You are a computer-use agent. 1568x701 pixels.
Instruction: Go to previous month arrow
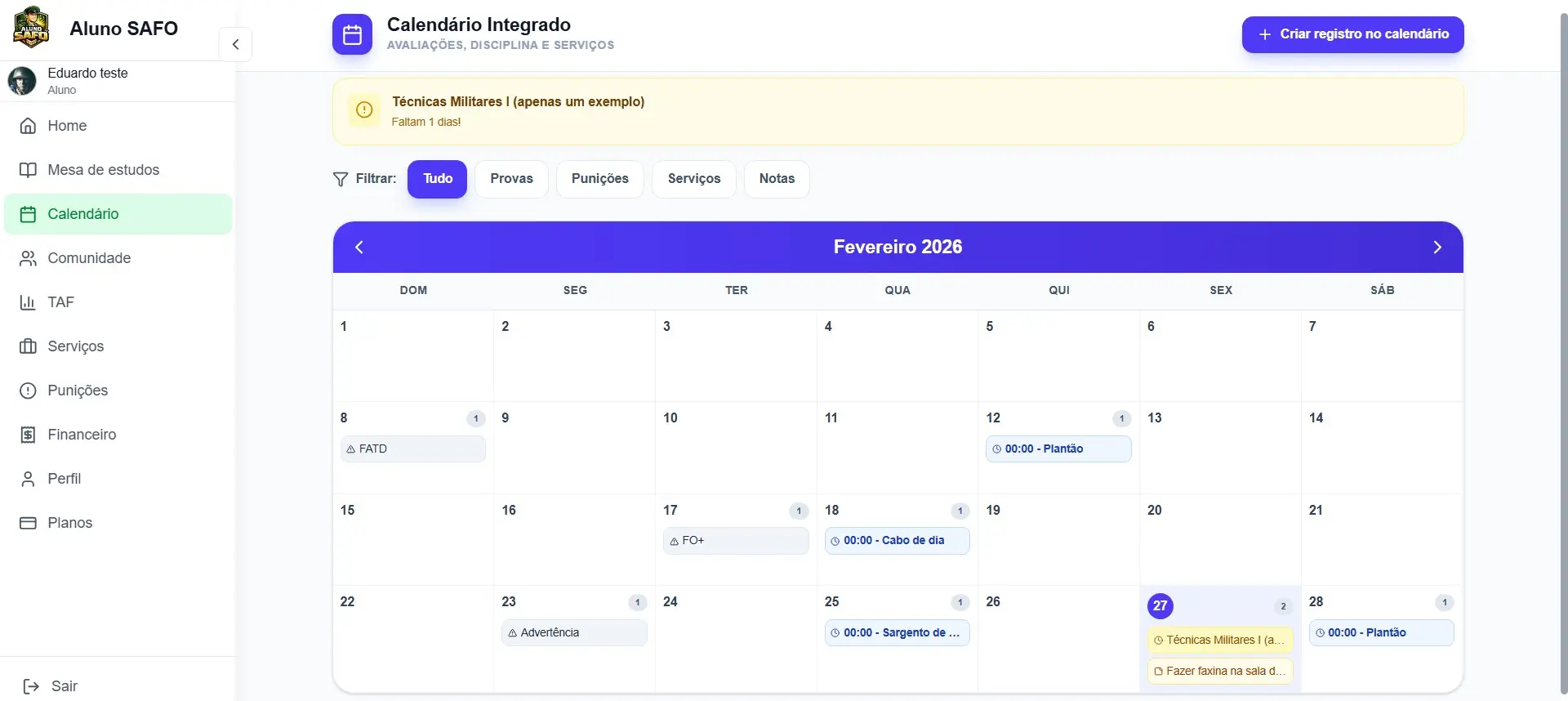pyautogui.click(x=359, y=247)
